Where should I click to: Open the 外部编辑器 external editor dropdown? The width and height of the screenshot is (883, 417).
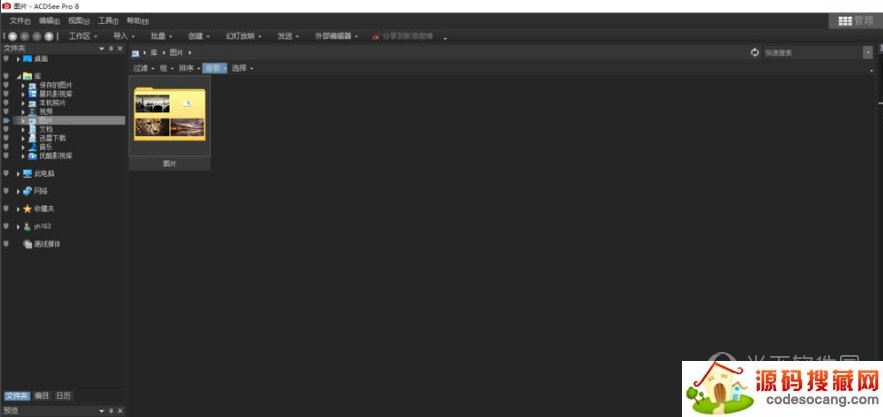tap(336, 36)
